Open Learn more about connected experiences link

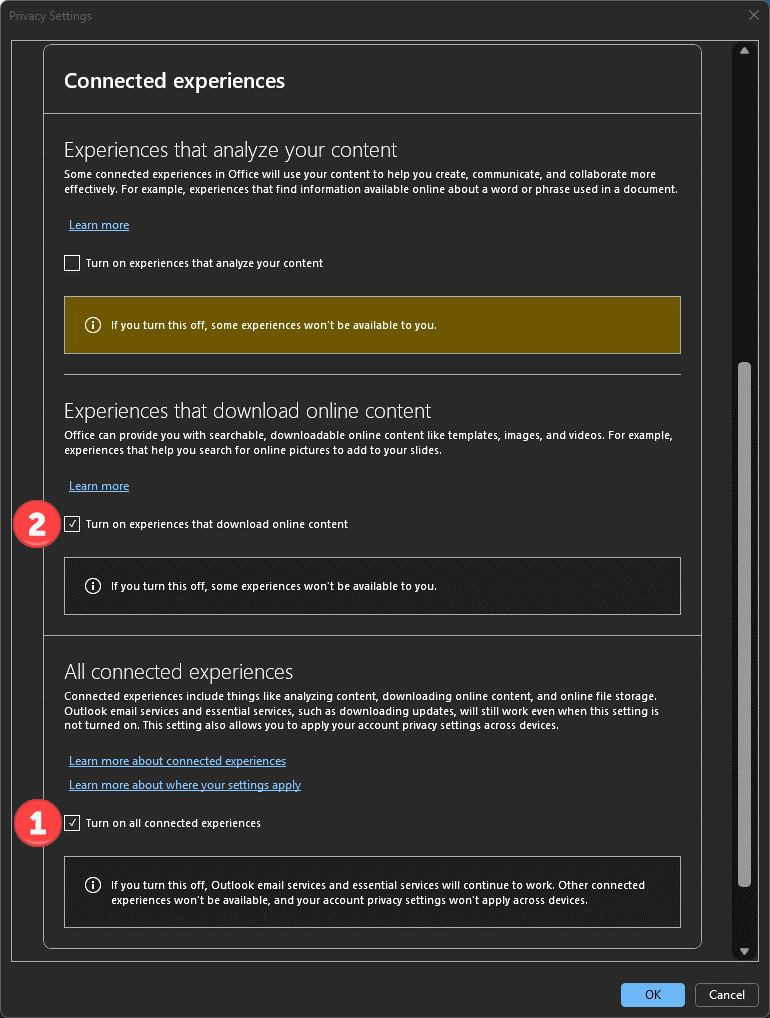point(177,761)
